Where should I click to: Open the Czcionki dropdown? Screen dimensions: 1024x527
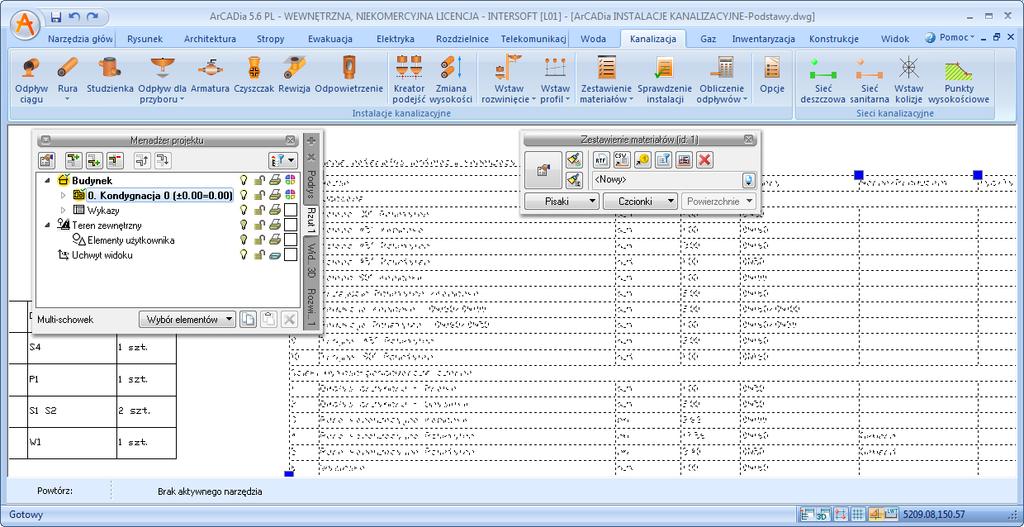[641, 202]
